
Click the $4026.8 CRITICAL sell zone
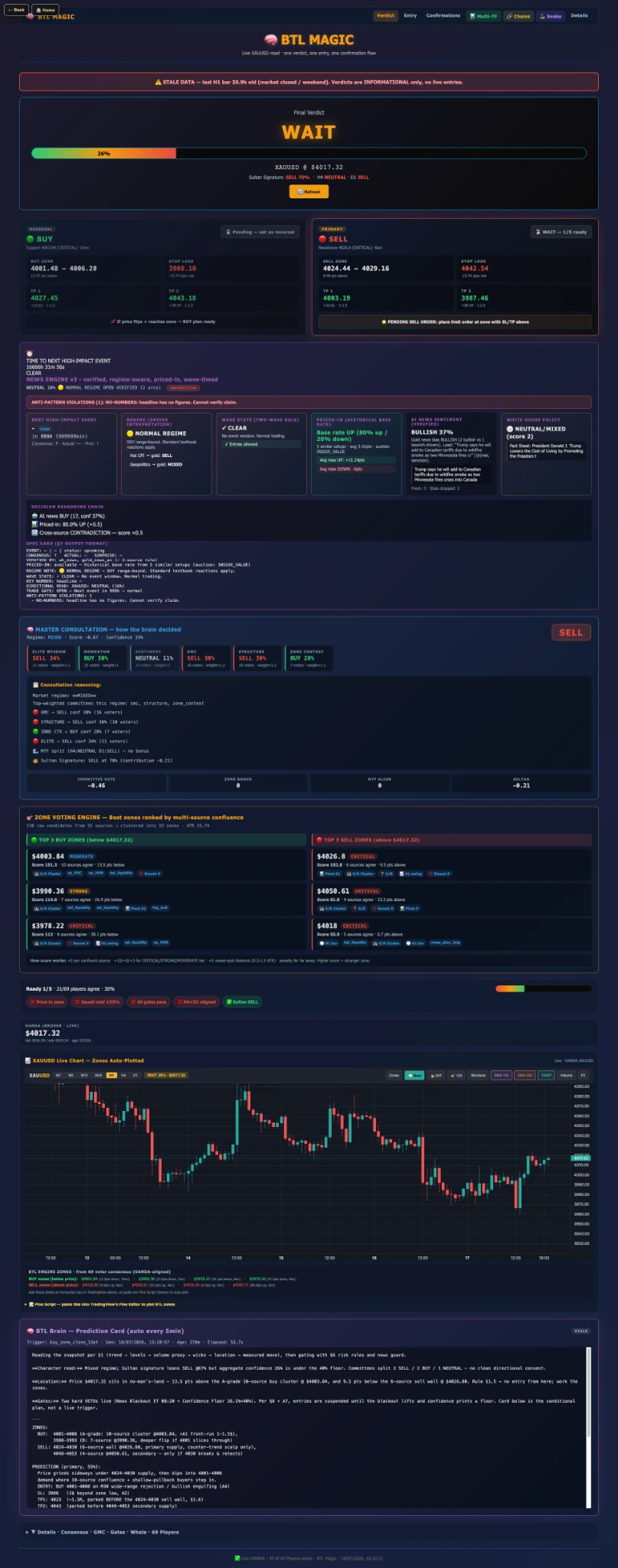(452, 864)
